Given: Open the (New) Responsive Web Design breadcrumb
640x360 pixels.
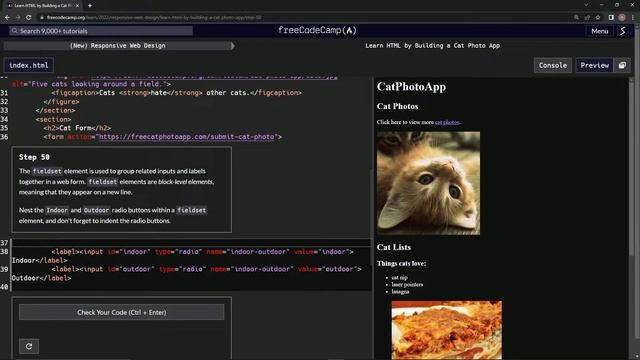Looking at the screenshot, I should (118, 46).
